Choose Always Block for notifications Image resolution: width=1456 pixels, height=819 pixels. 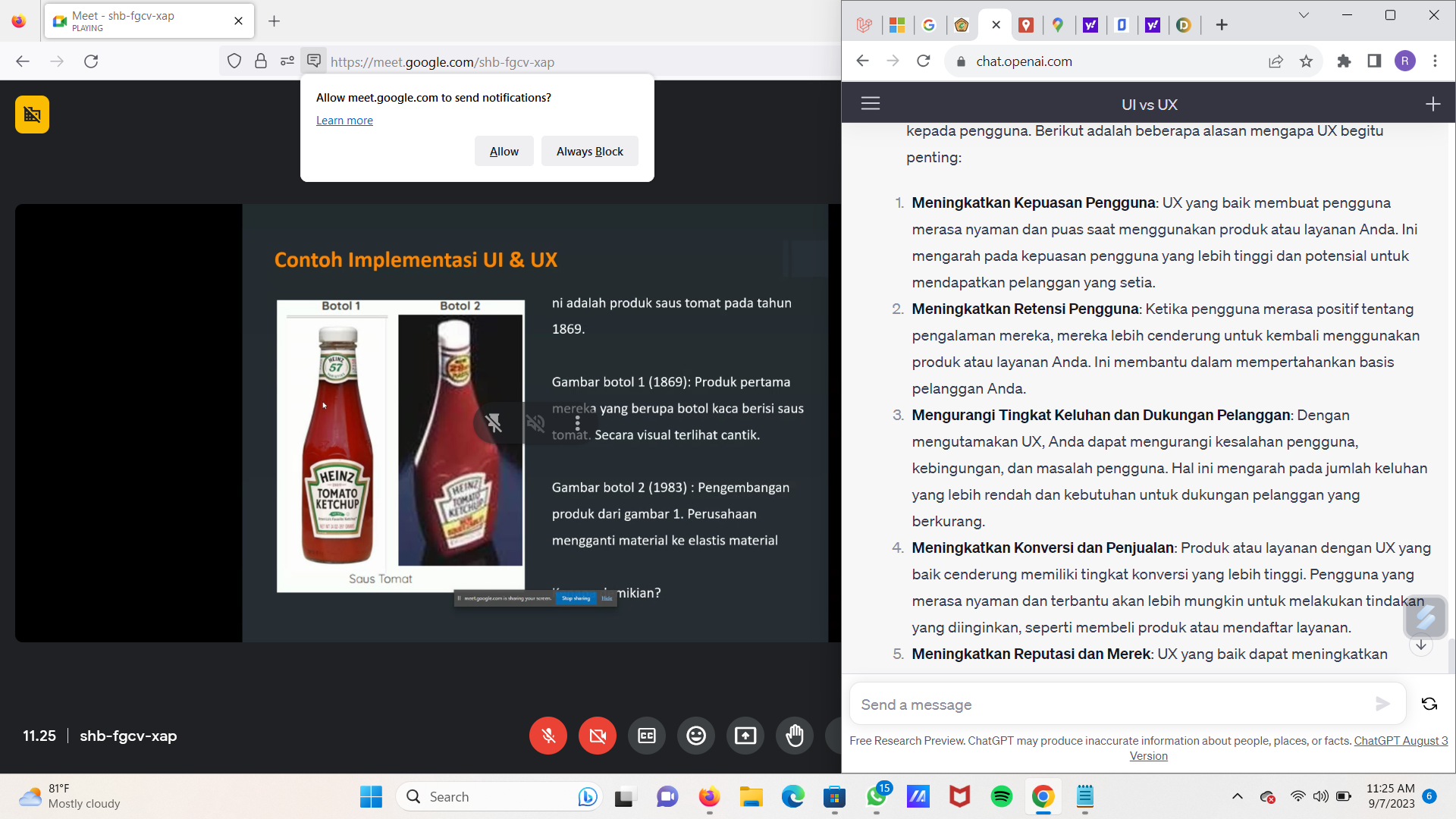click(590, 152)
